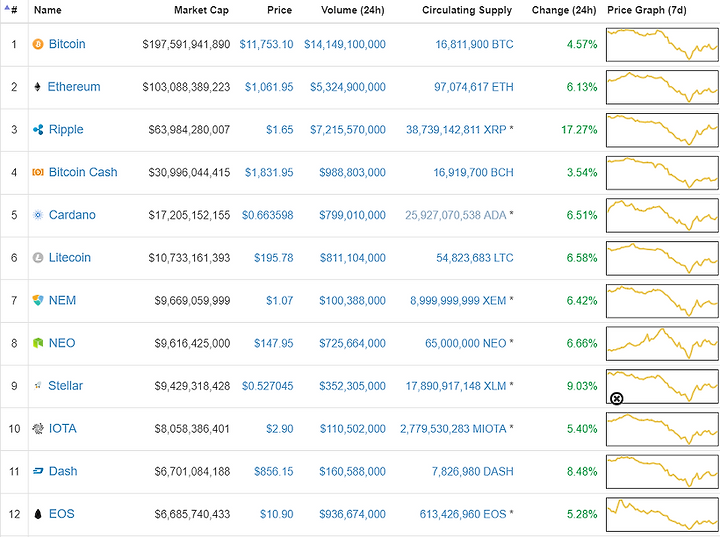This screenshot has height=537, width=720.
Task: Sort by Change (24h) column header
Action: (564, 10)
